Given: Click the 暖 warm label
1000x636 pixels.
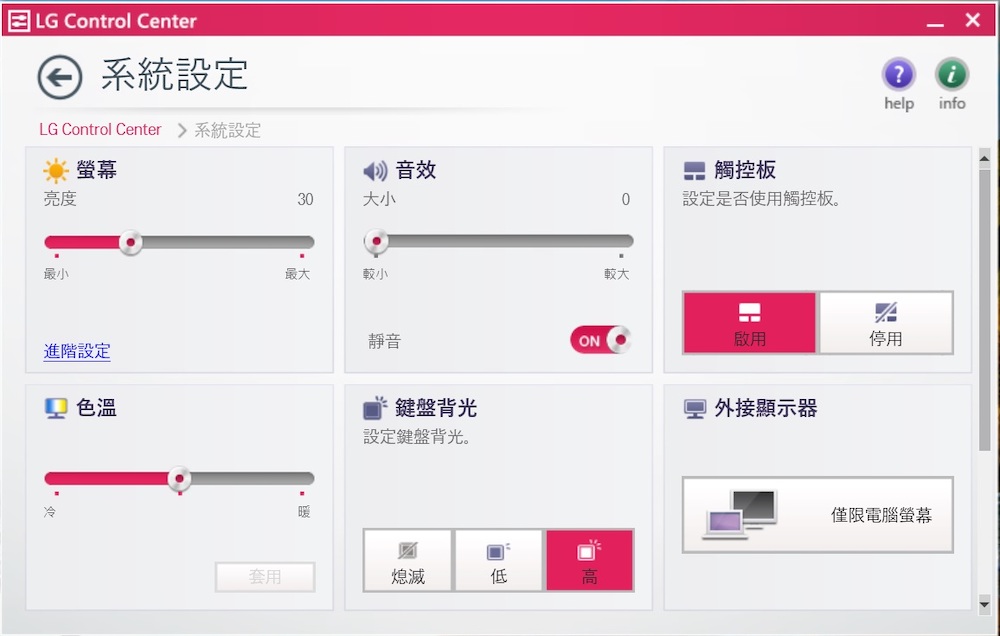Looking at the screenshot, I should point(304,512).
